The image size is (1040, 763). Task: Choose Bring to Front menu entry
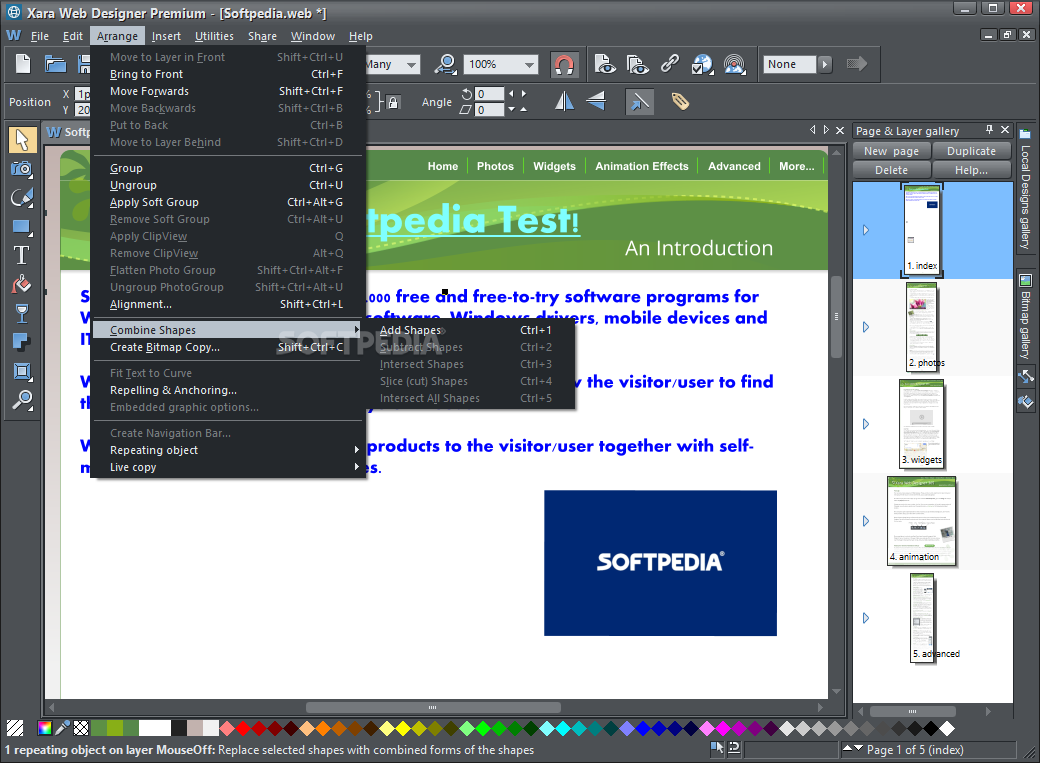(228, 74)
